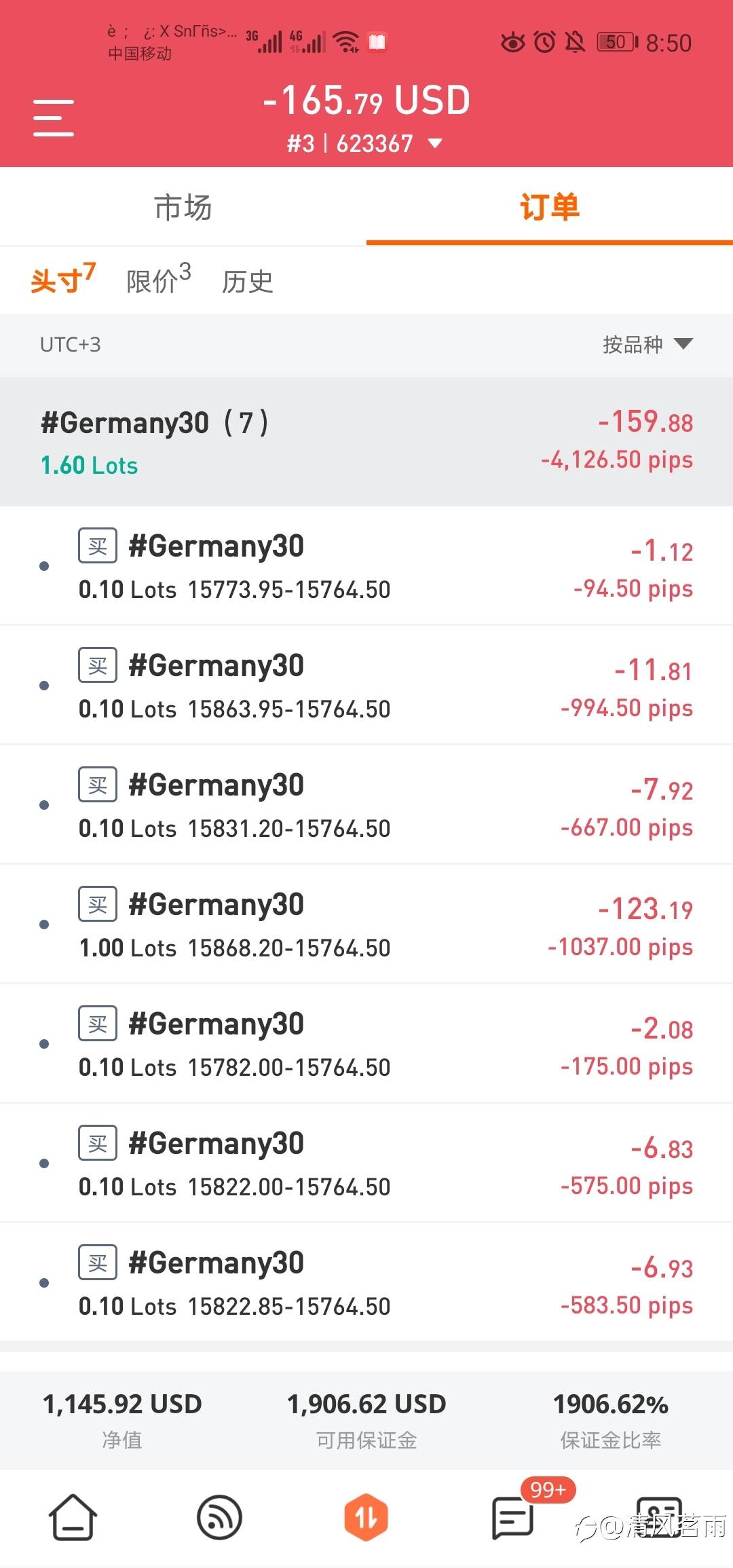Show the 限价 pending orders

click(x=158, y=280)
